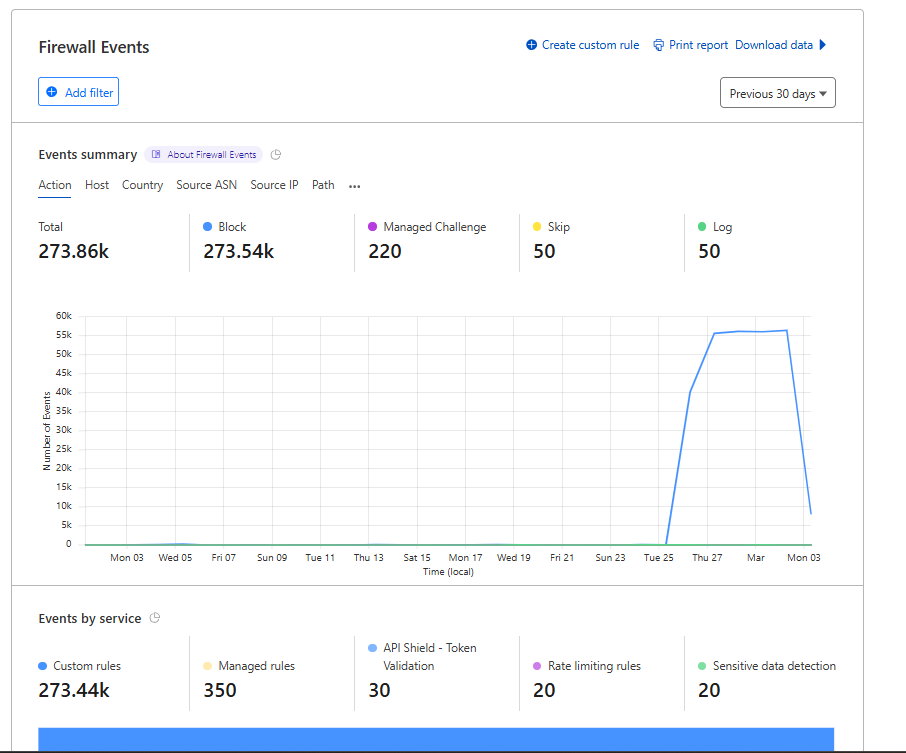This screenshot has height=753, width=906.
Task: Switch to the Country tab
Action: click(x=142, y=185)
